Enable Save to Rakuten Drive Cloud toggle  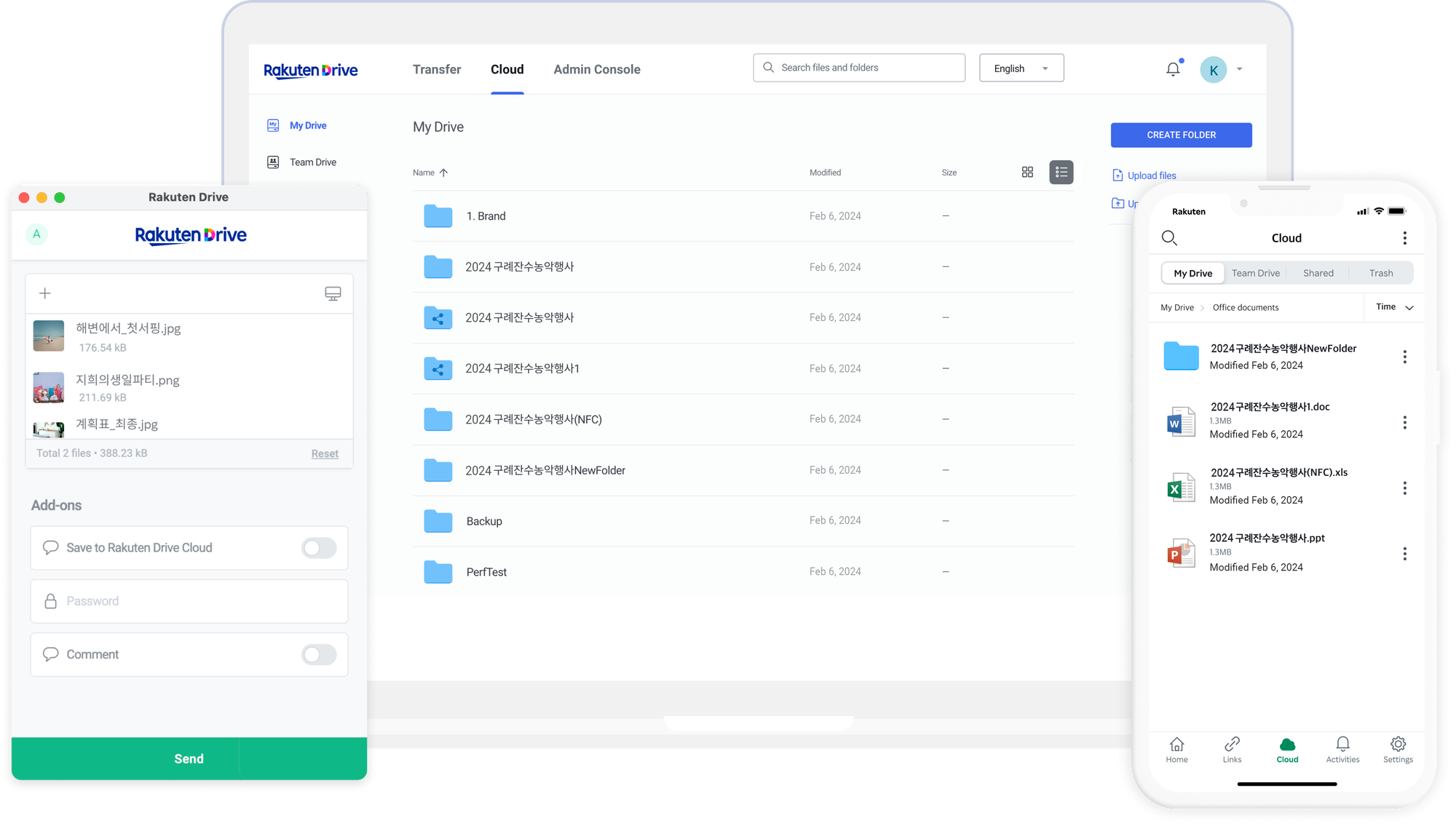319,548
